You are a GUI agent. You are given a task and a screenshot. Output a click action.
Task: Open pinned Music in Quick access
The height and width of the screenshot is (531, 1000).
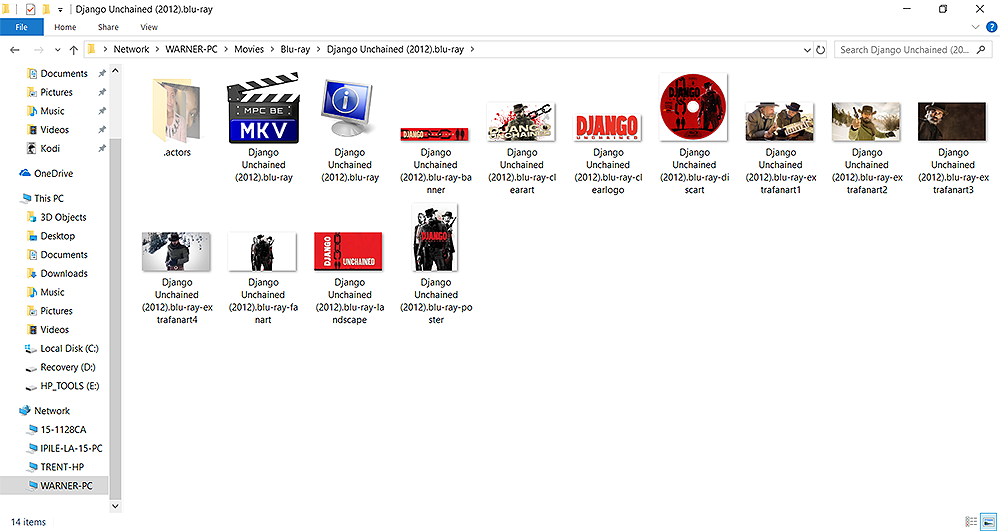52,111
